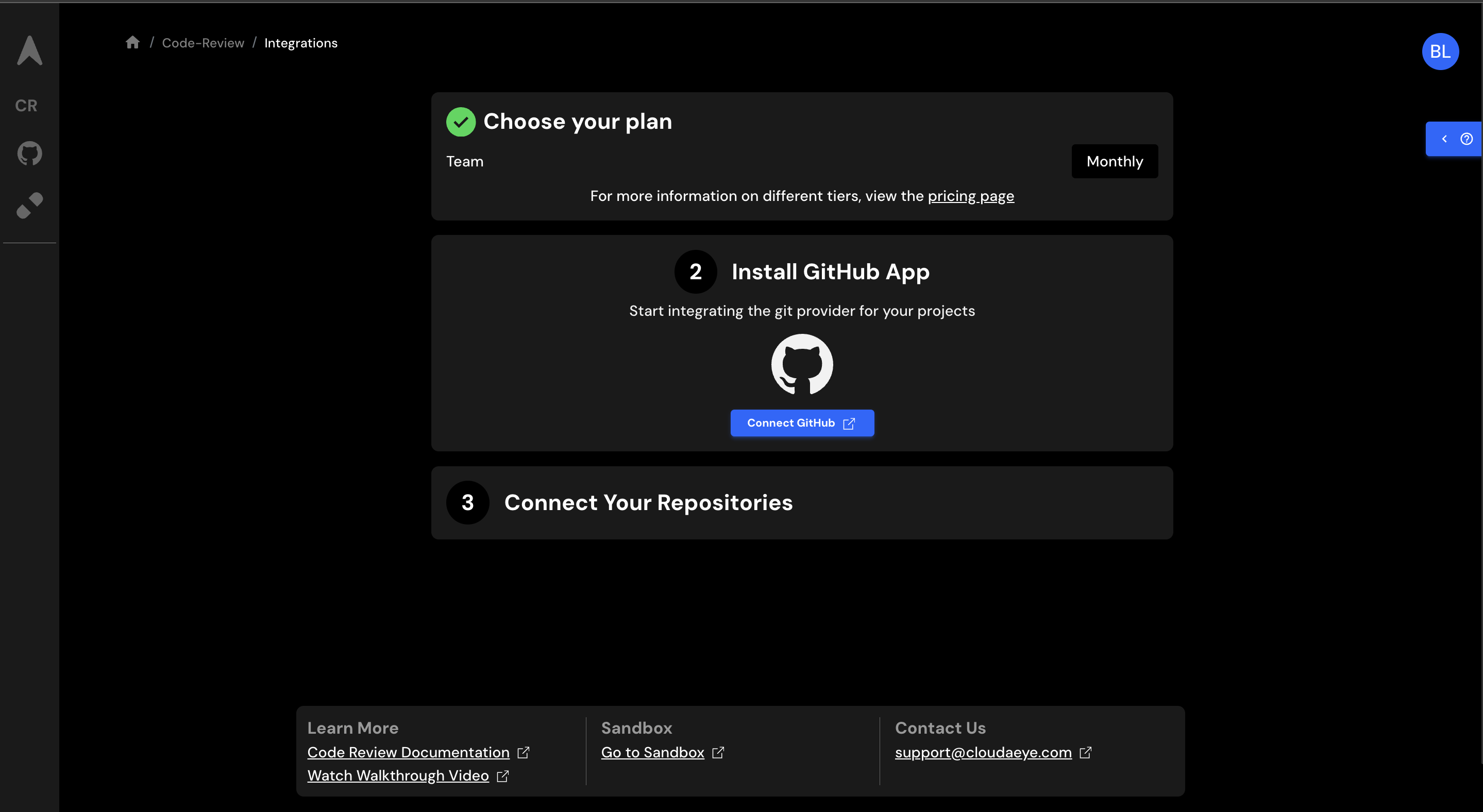Screen dimensions: 1483x812
Task: Click the Code-Review breadcrumb
Action: tap(203, 43)
